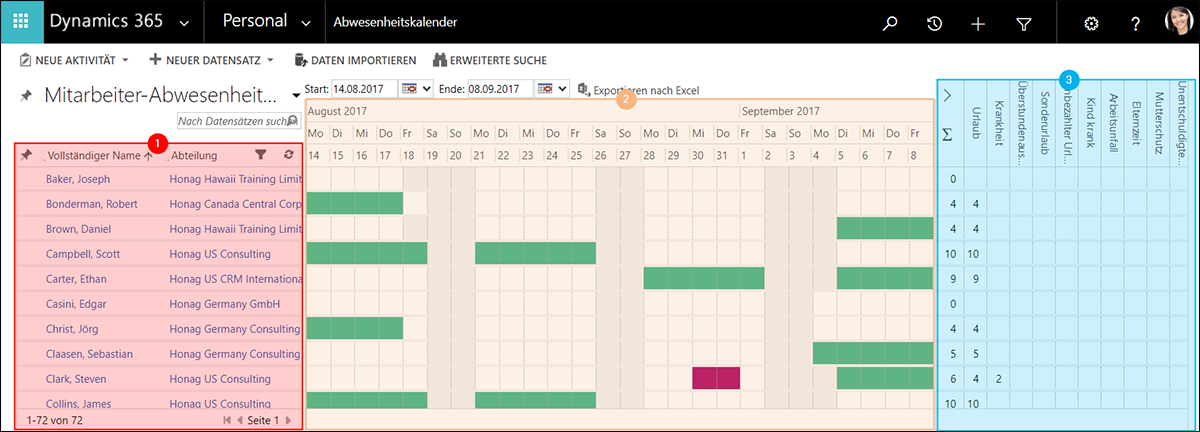Click the plus quick create icon
Screen dimensions: 1200x432
(978, 23)
